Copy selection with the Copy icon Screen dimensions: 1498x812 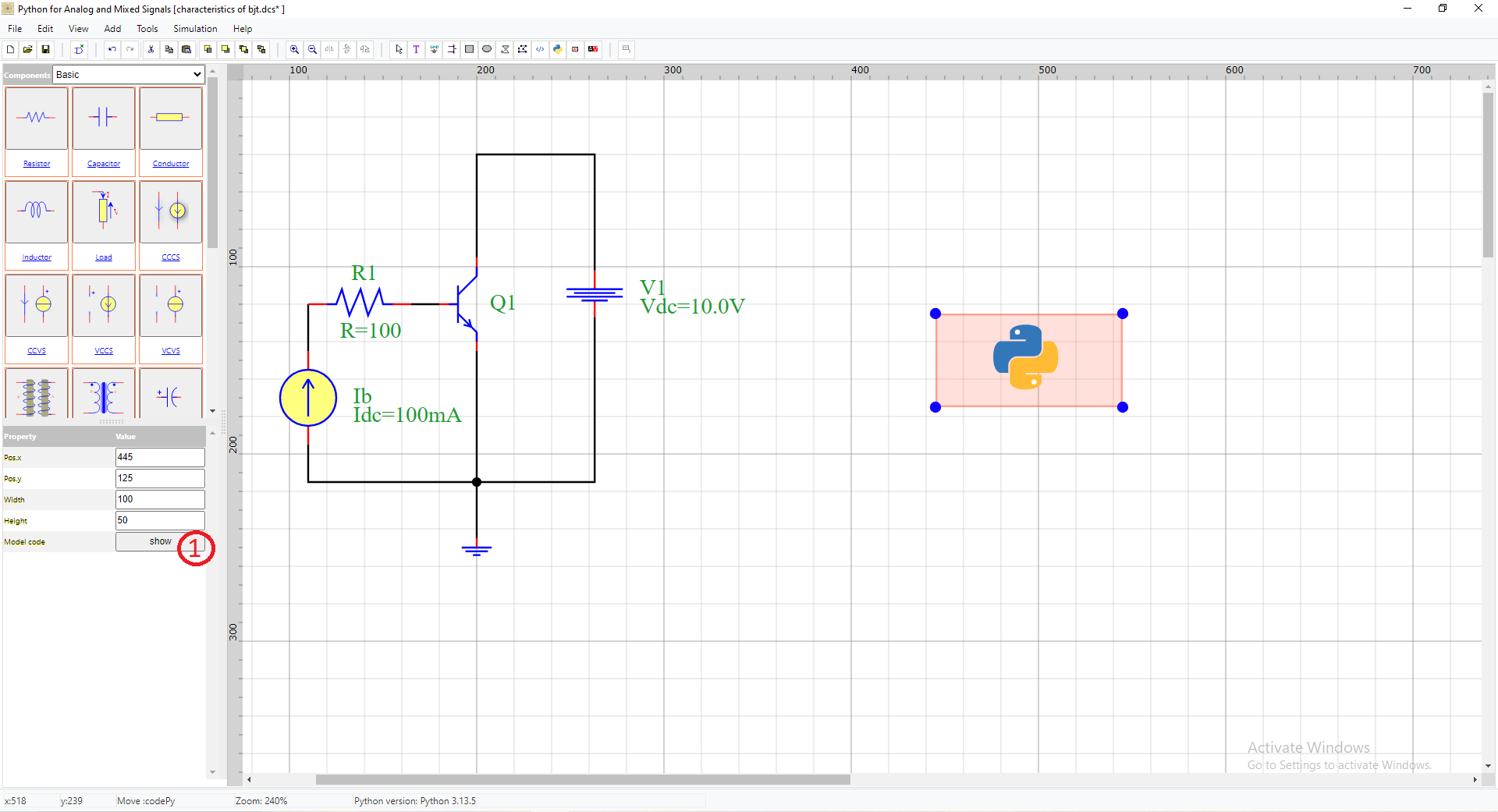coord(169,49)
